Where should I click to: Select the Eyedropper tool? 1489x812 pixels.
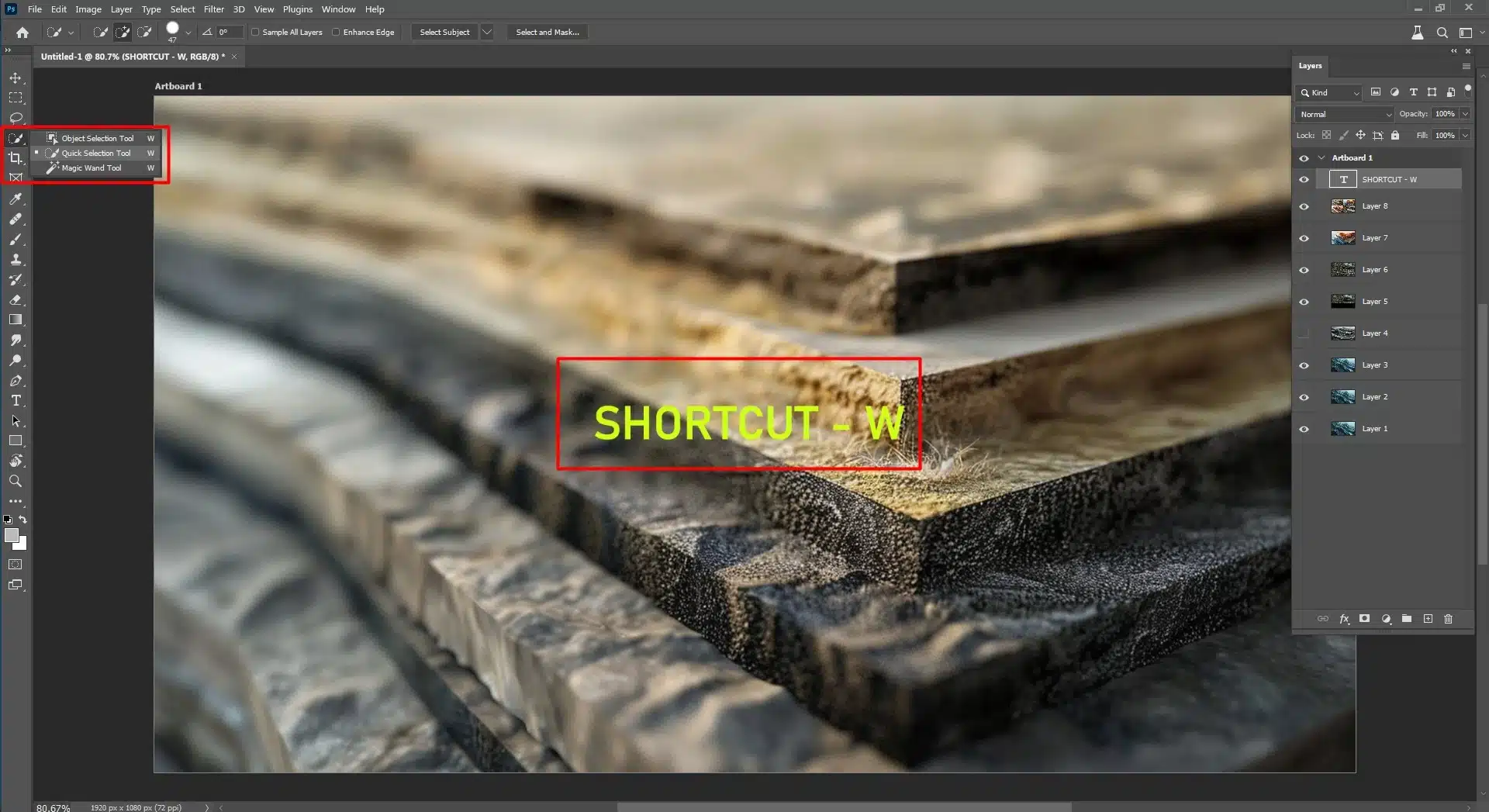tap(16, 199)
